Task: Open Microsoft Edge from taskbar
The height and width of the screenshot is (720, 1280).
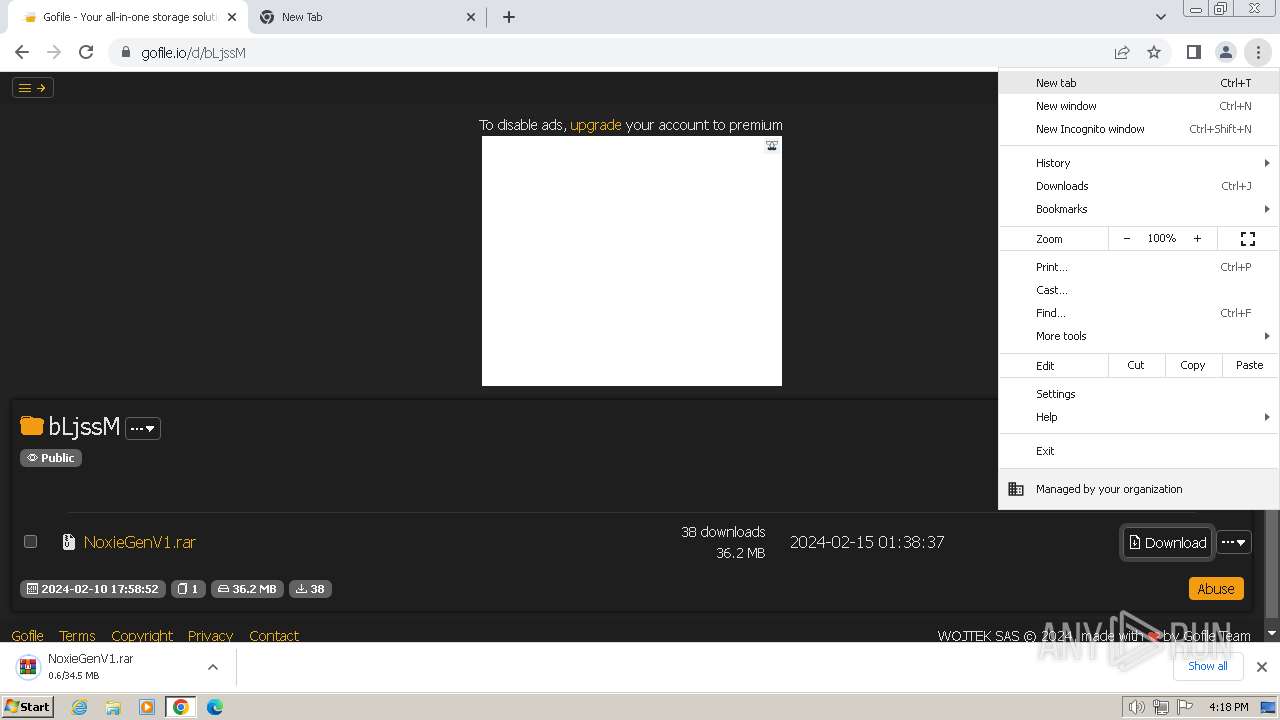Action: [x=214, y=707]
